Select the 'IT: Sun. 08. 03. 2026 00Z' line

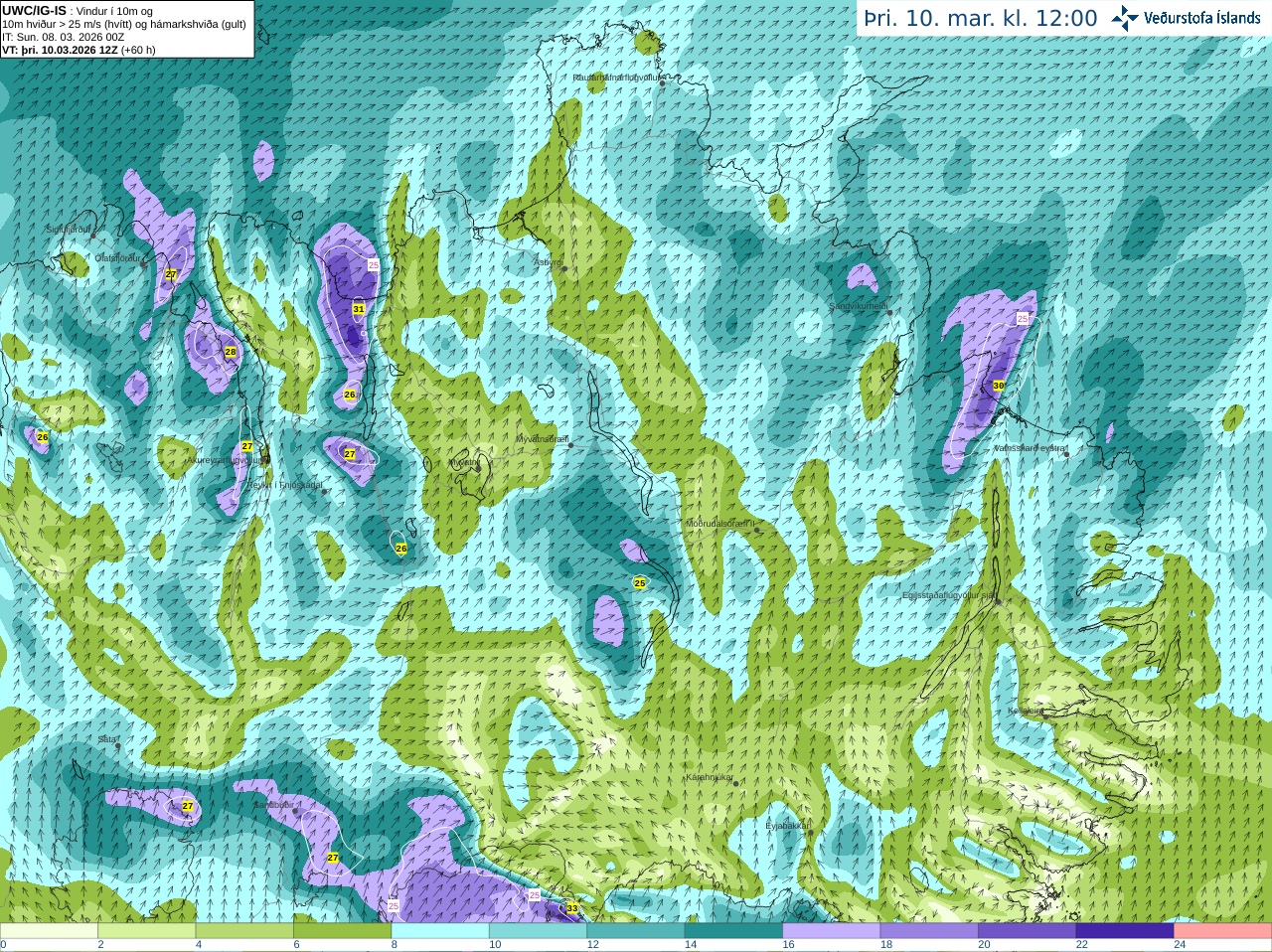tap(63, 37)
